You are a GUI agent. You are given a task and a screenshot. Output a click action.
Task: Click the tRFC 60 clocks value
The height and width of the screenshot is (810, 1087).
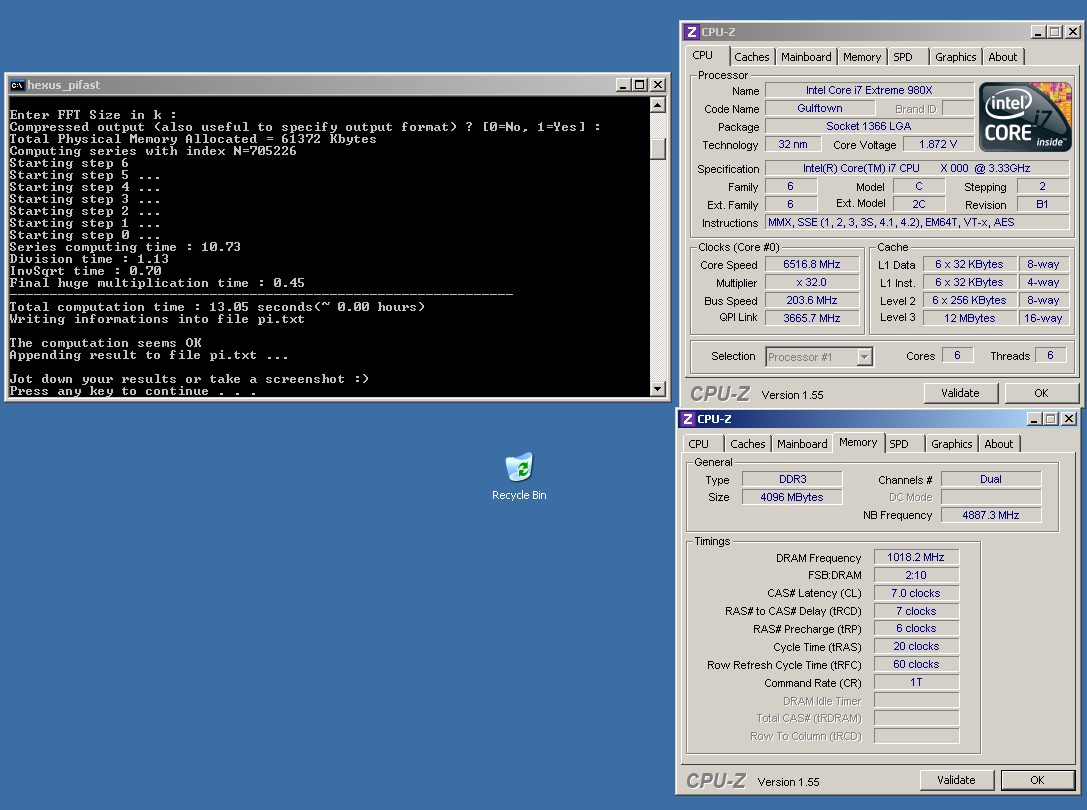click(916, 664)
